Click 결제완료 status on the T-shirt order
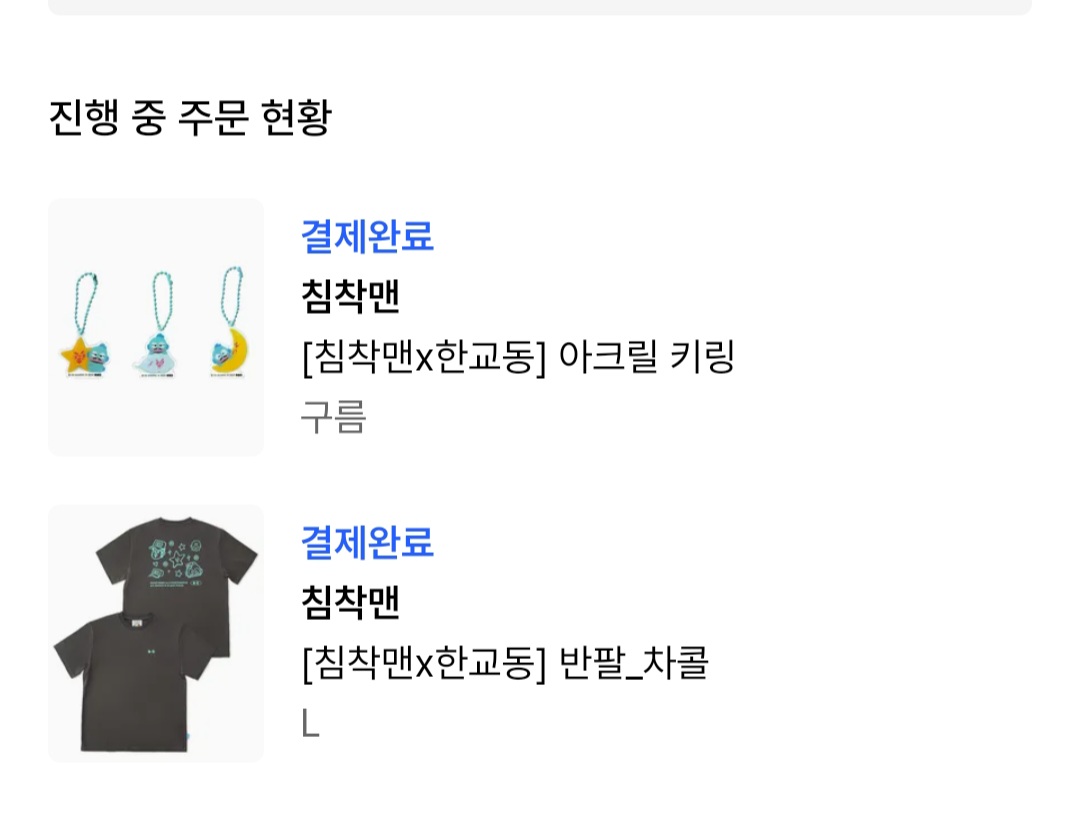This screenshot has width=1080, height=824. coord(367,542)
